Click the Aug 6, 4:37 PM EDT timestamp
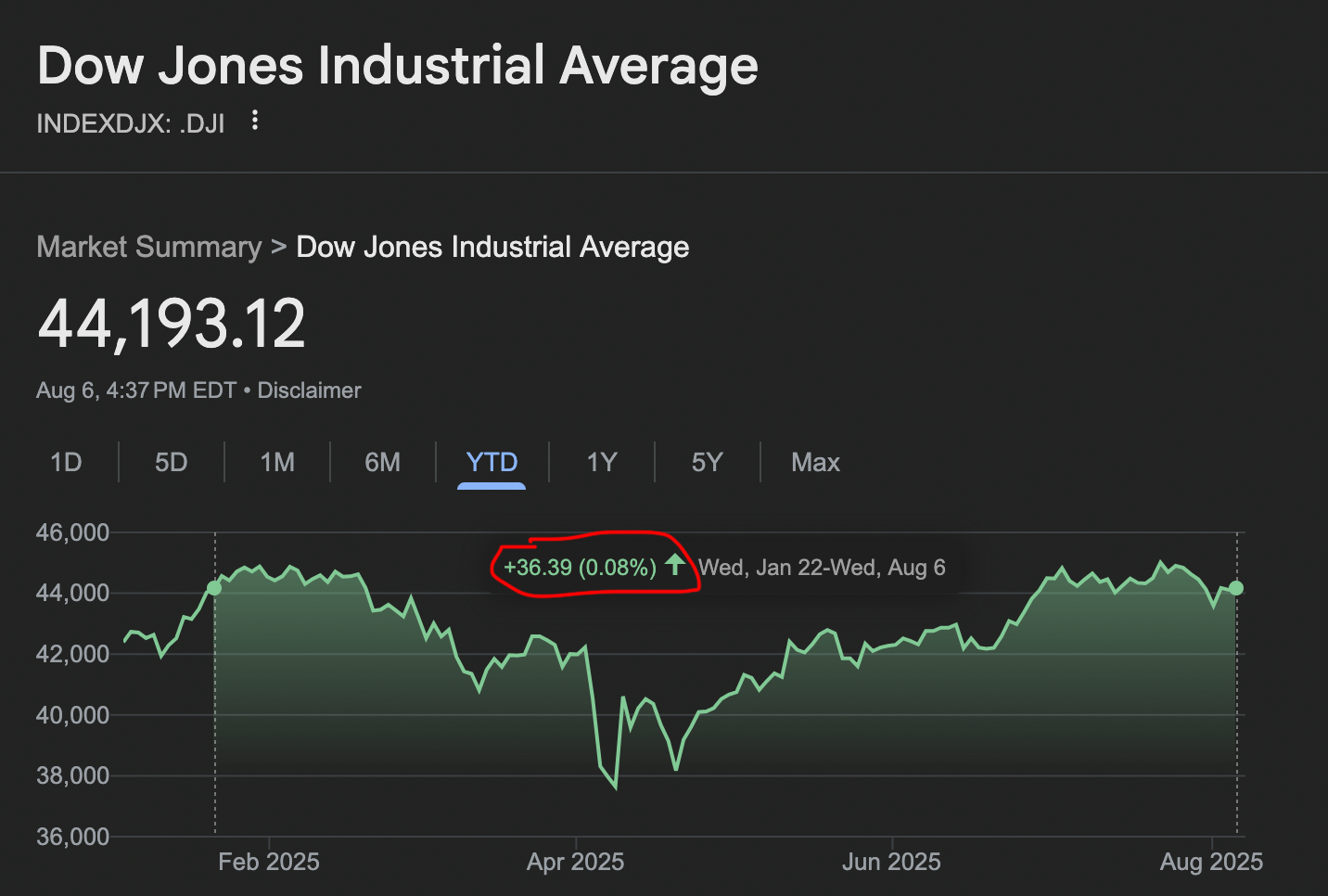 136,390
